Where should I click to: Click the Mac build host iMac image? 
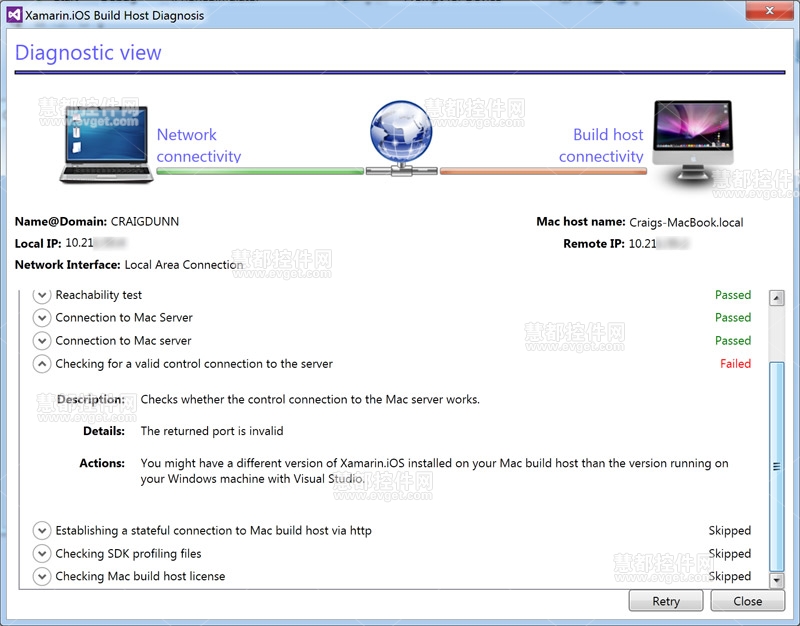tap(693, 140)
